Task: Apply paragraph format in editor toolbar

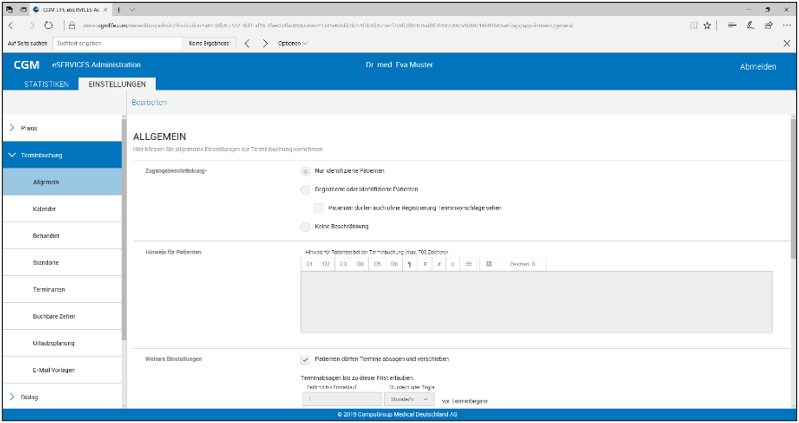Action: [x=410, y=264]
